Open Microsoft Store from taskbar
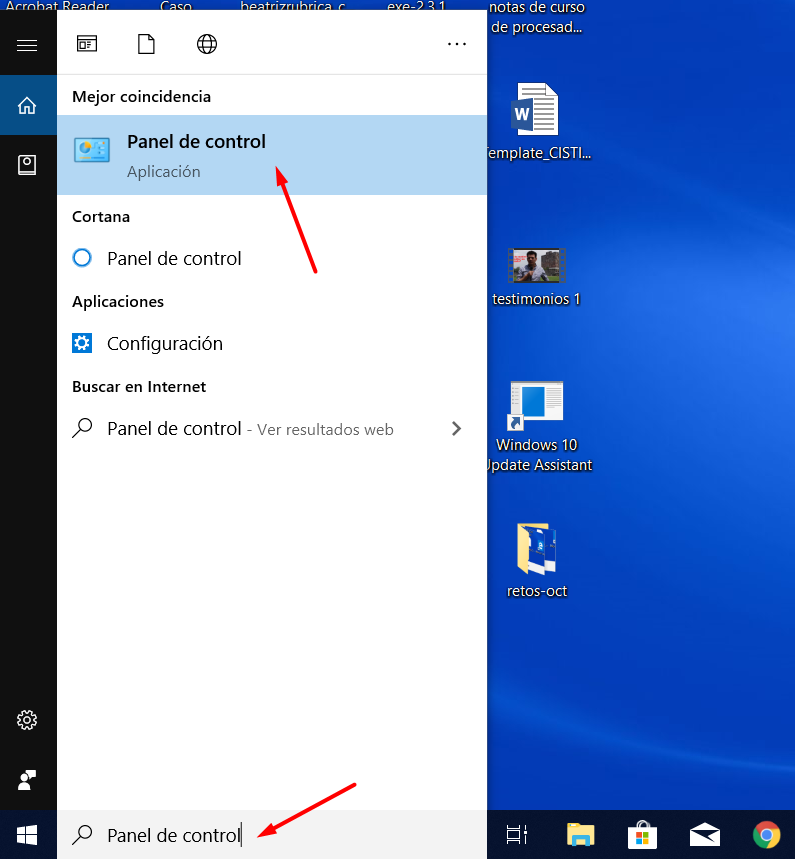This screenshot has width=795, height=859. (x=642, y=835)
